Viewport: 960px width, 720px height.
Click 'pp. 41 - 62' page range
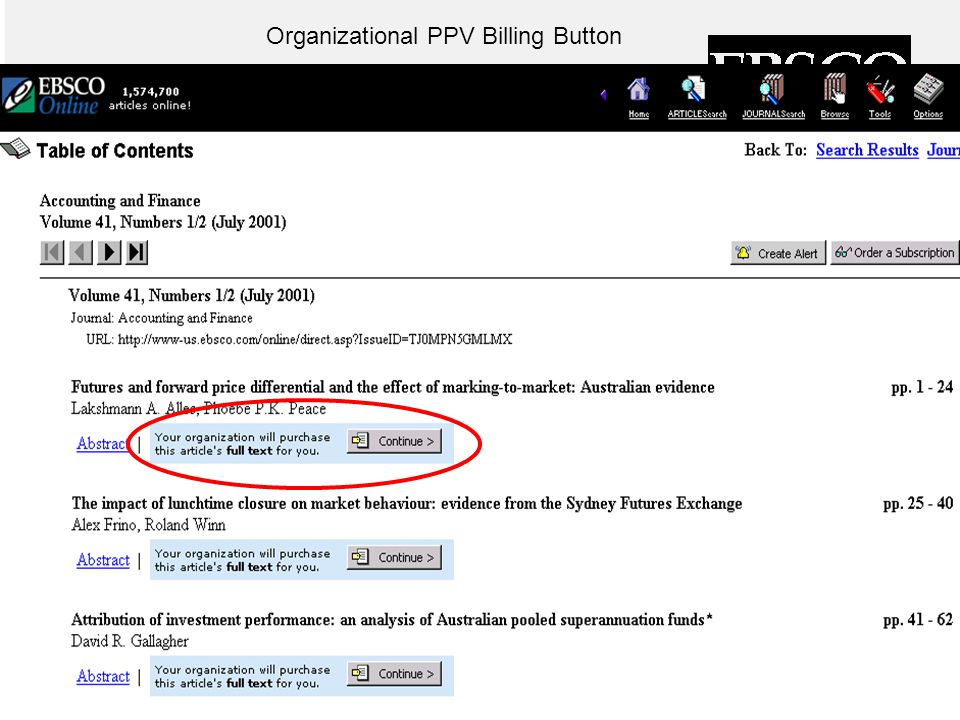[918, 620]
